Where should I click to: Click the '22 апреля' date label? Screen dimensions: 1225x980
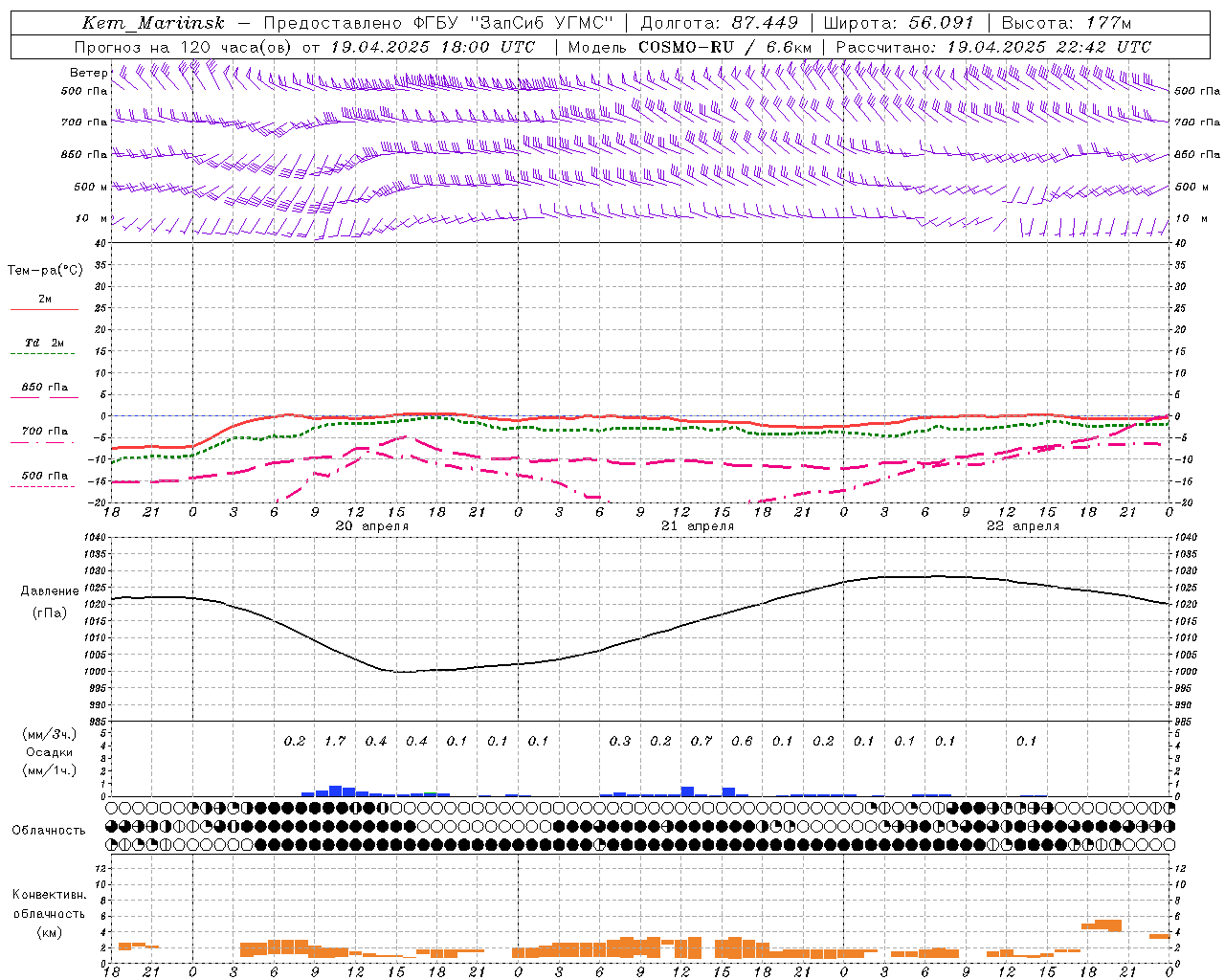coord(1023,526)
